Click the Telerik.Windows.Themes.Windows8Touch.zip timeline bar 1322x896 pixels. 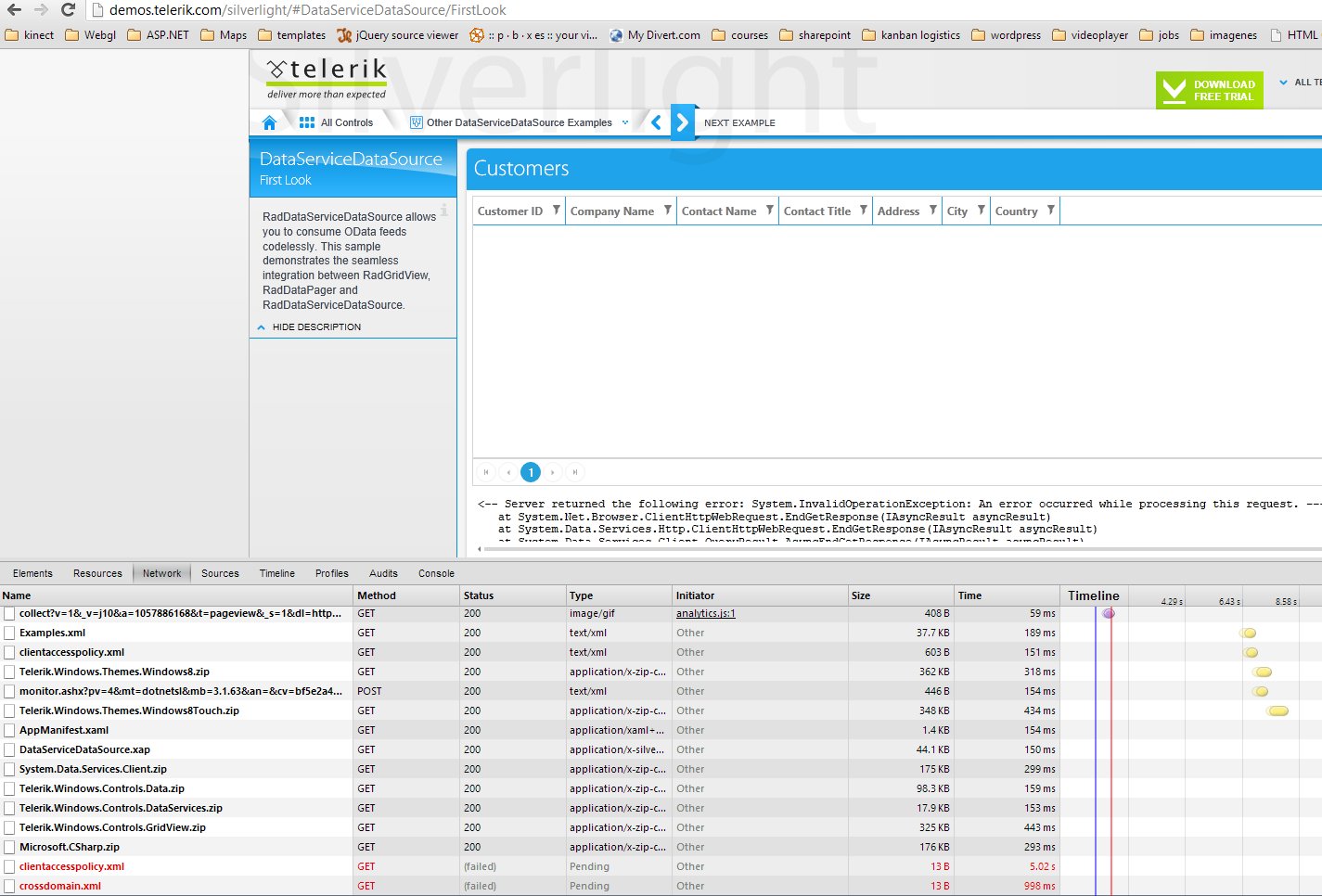tap(1278, 710)
